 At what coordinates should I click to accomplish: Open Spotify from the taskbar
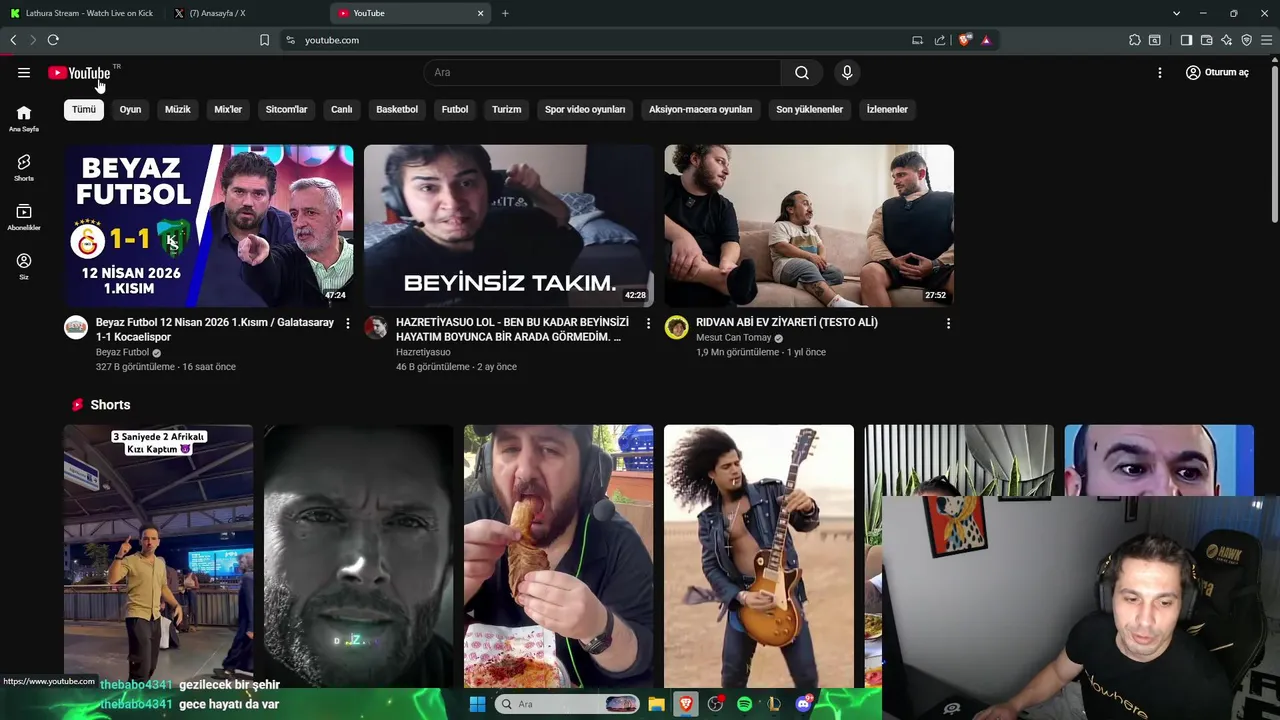[x=744, y=704]
